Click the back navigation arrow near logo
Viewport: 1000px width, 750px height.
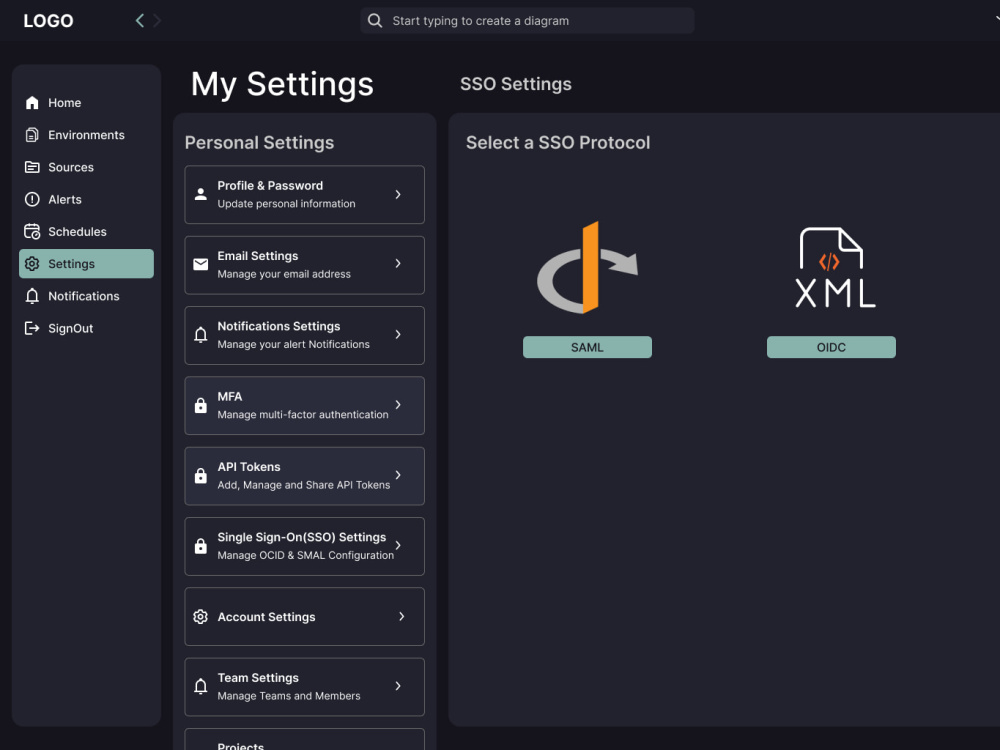click(x=140, y=21)
